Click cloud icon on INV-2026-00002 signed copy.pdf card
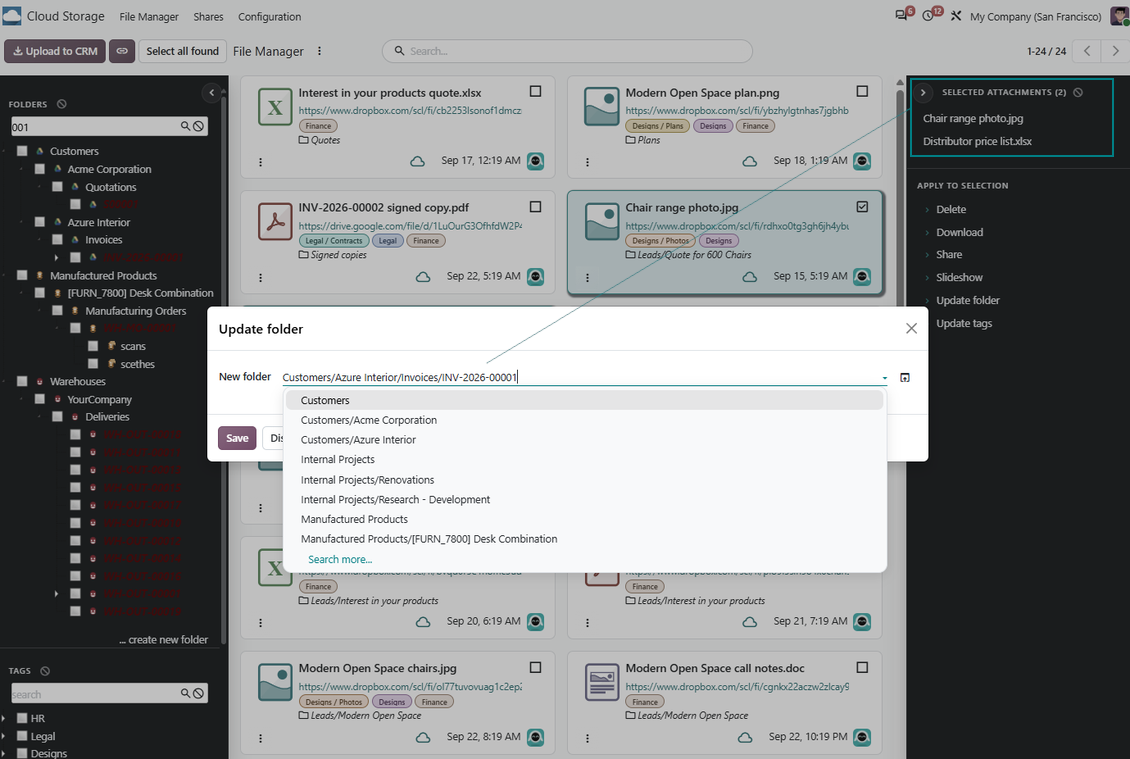This screenshot has width=1130, height=759. 423,277
